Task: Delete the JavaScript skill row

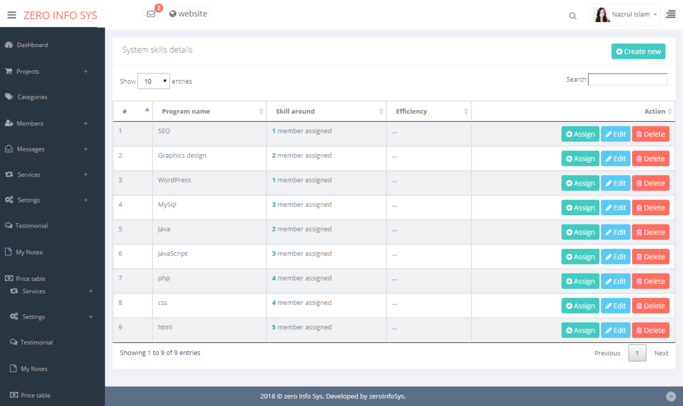Action: point(650,256)
